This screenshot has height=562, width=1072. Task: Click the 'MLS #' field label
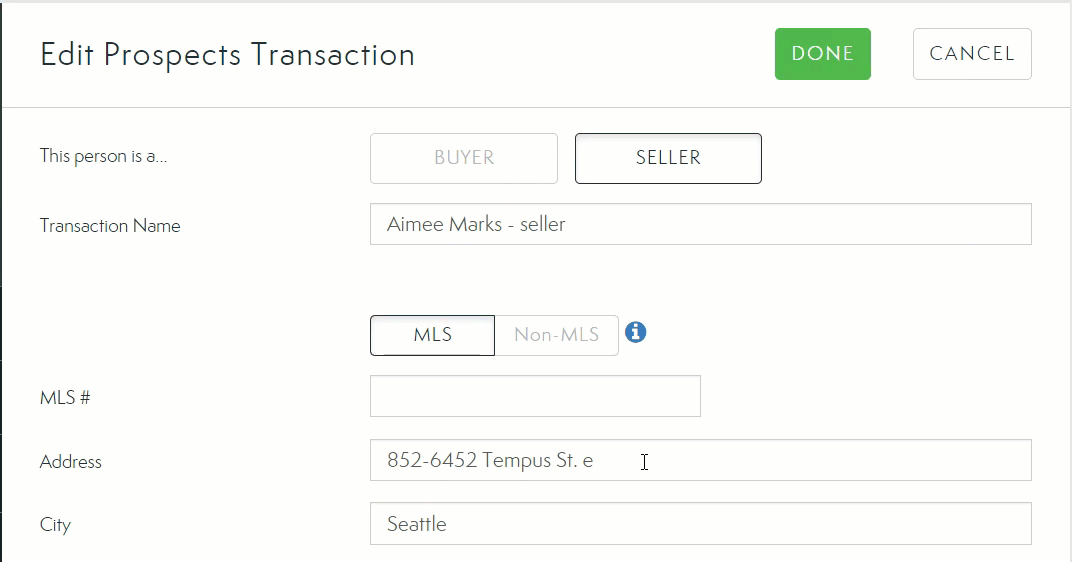65,398
